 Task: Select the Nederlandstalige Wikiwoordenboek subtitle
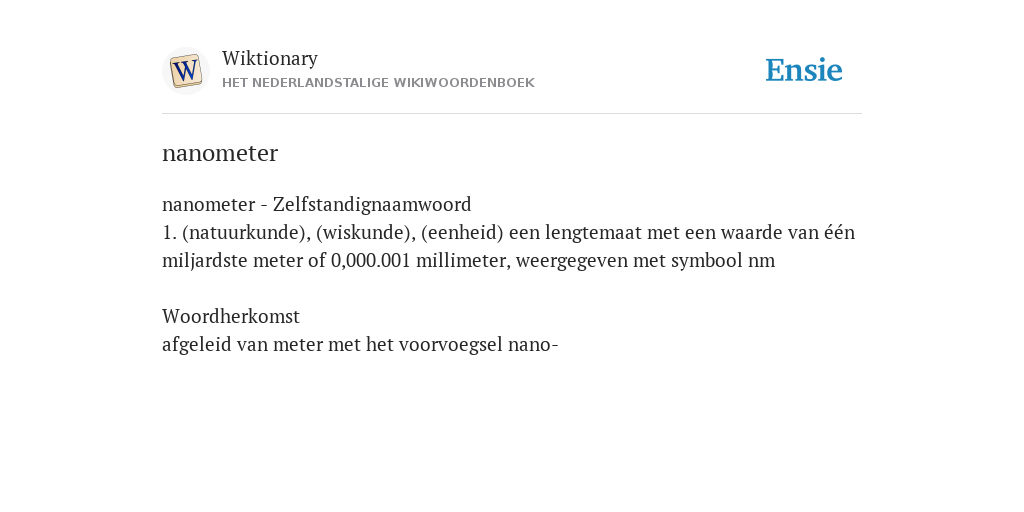tap(378, 83)
